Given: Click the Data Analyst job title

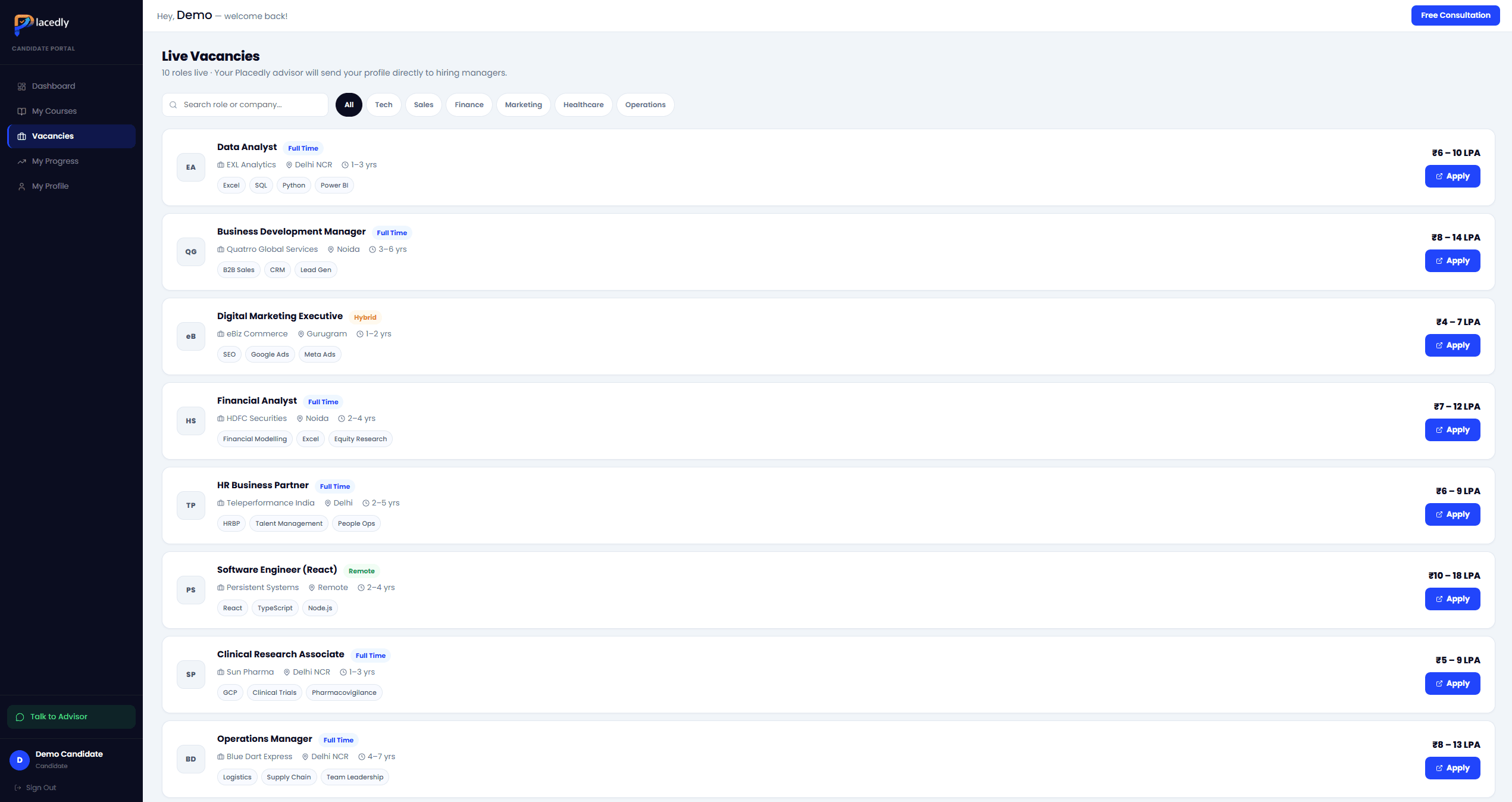Looking at the screenshot, I should pyautogui.click(x=247, y=147).
